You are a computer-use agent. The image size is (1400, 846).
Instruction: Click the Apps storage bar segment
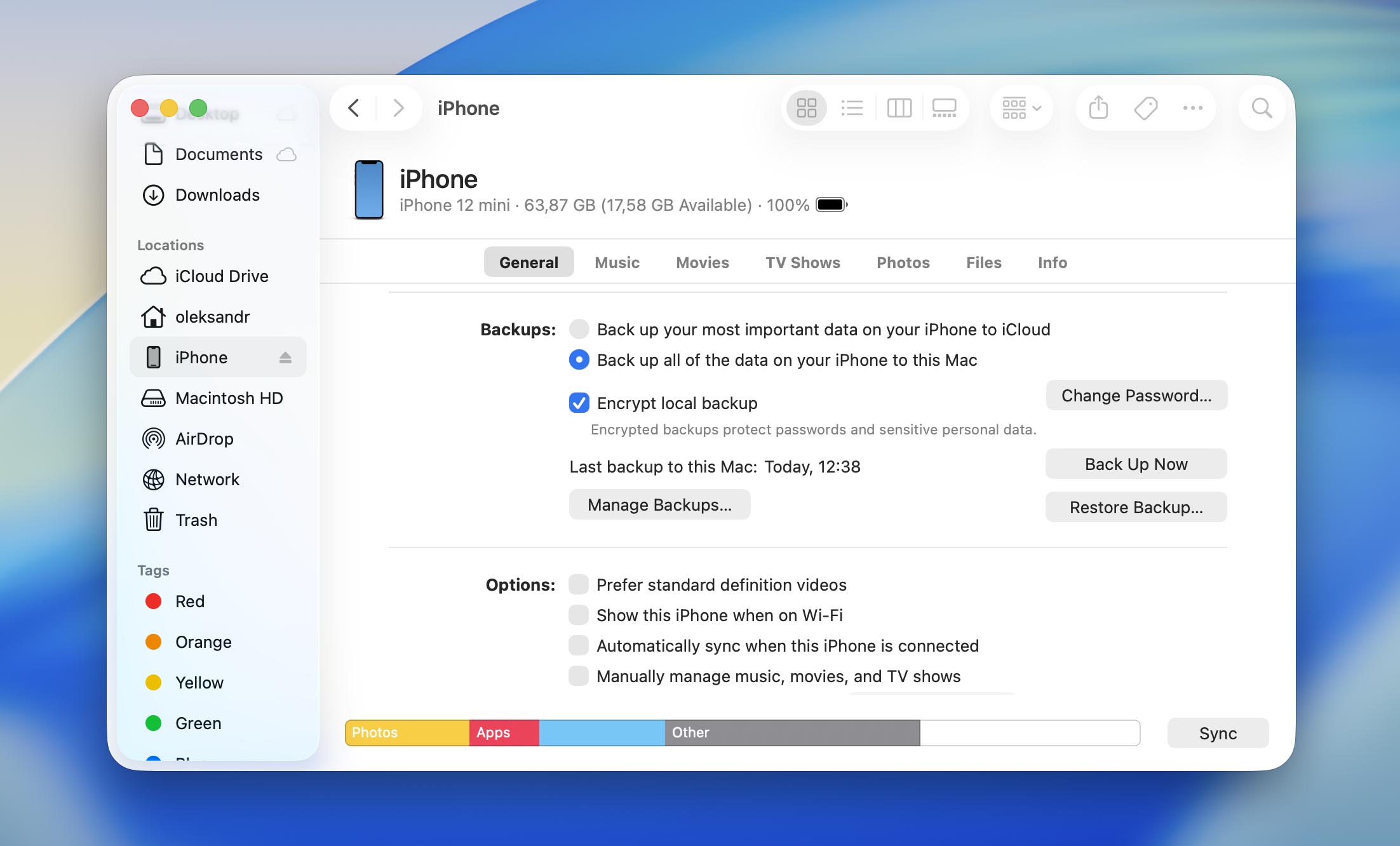click(504, 732)
